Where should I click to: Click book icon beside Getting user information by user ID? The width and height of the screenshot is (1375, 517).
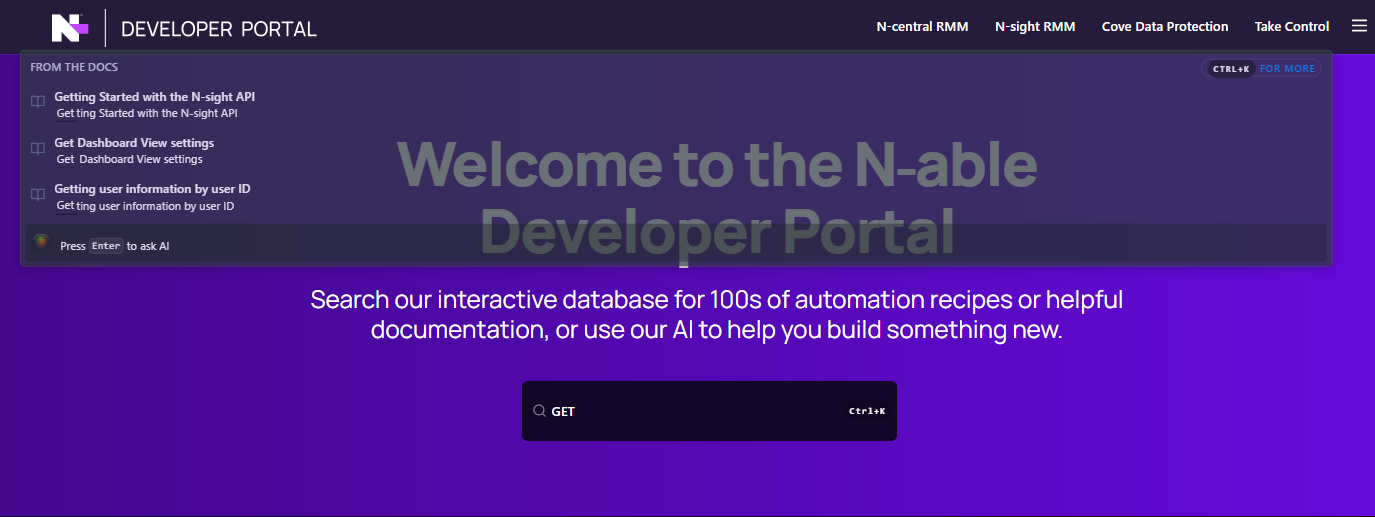coord(37,195)
